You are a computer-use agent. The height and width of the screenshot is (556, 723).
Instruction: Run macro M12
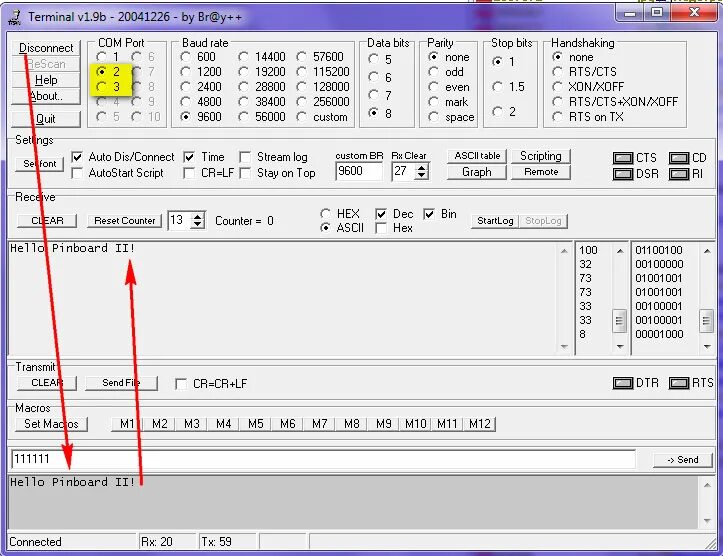coord(480,424)
